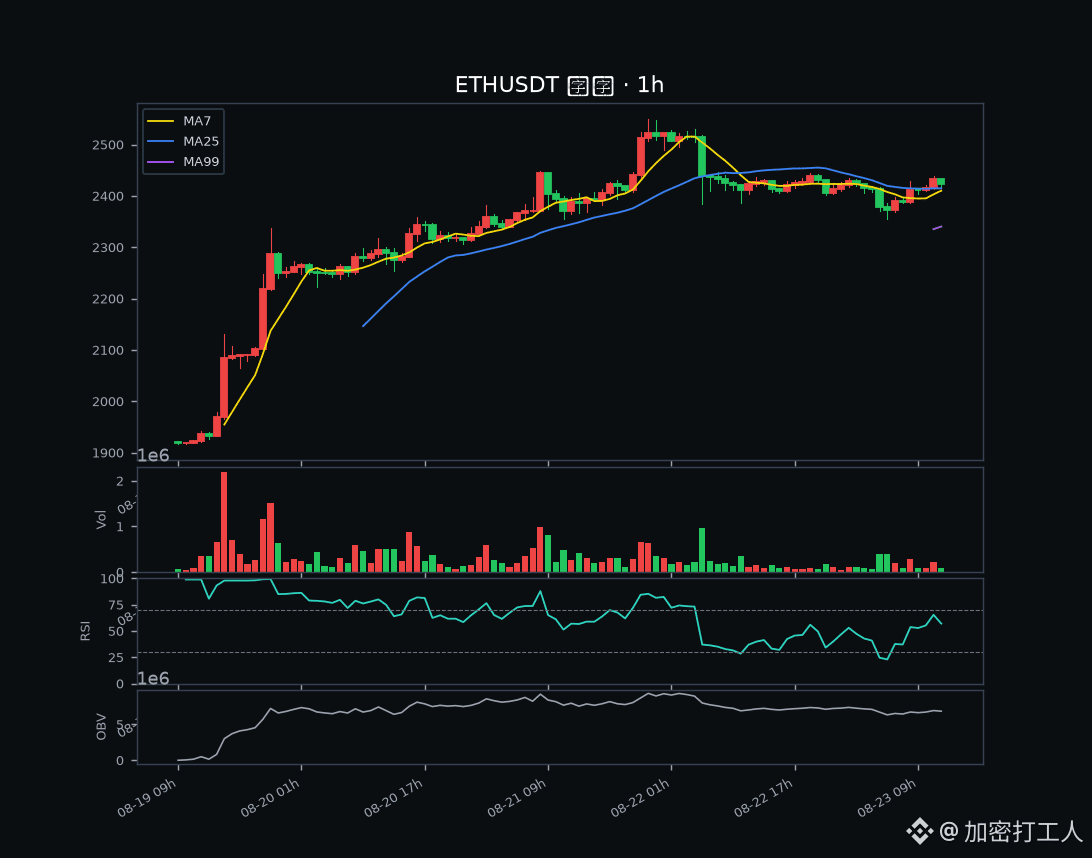Click the 08-23 09h time label

(x=887, y=798)
